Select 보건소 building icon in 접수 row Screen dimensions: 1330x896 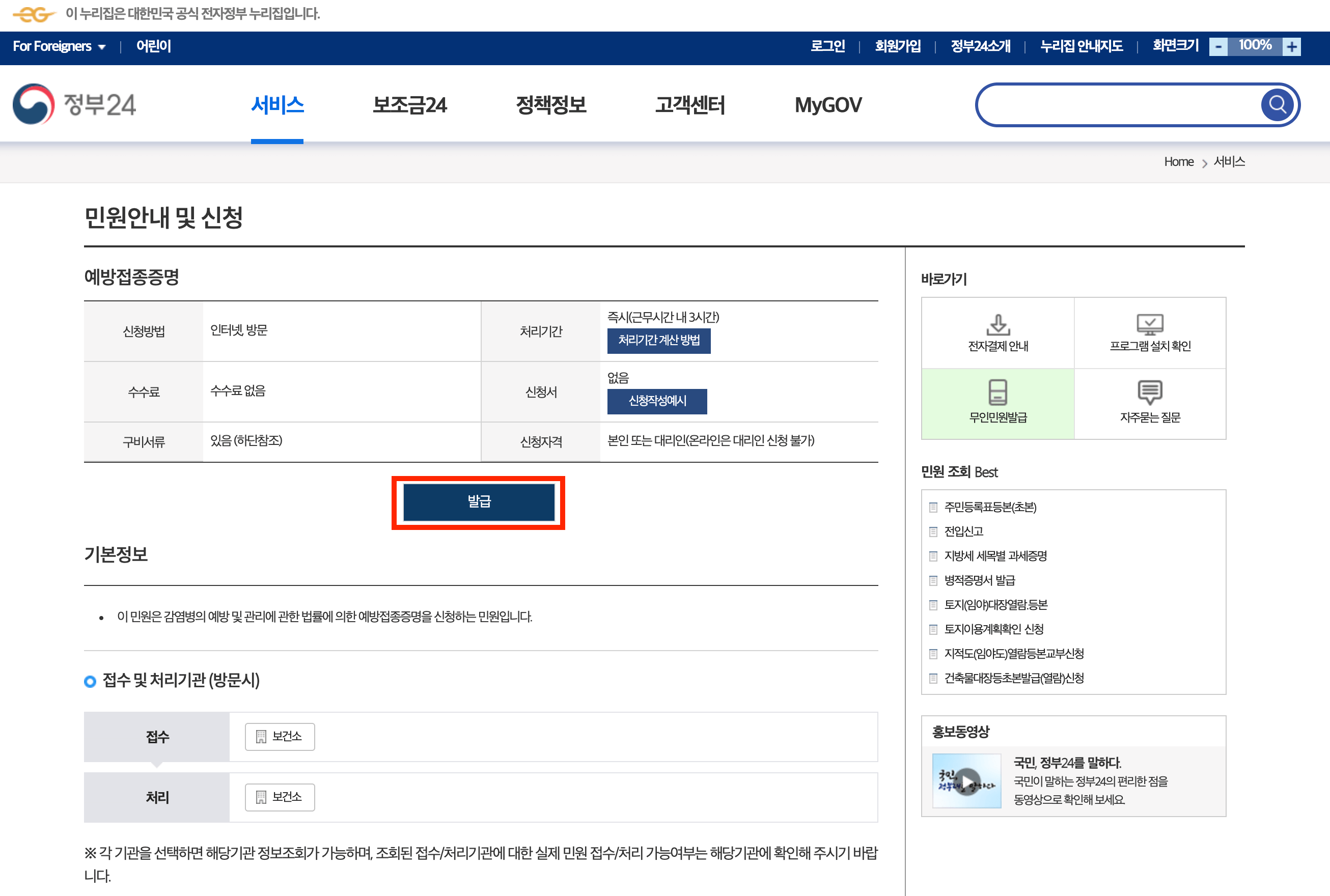point(261,737)
